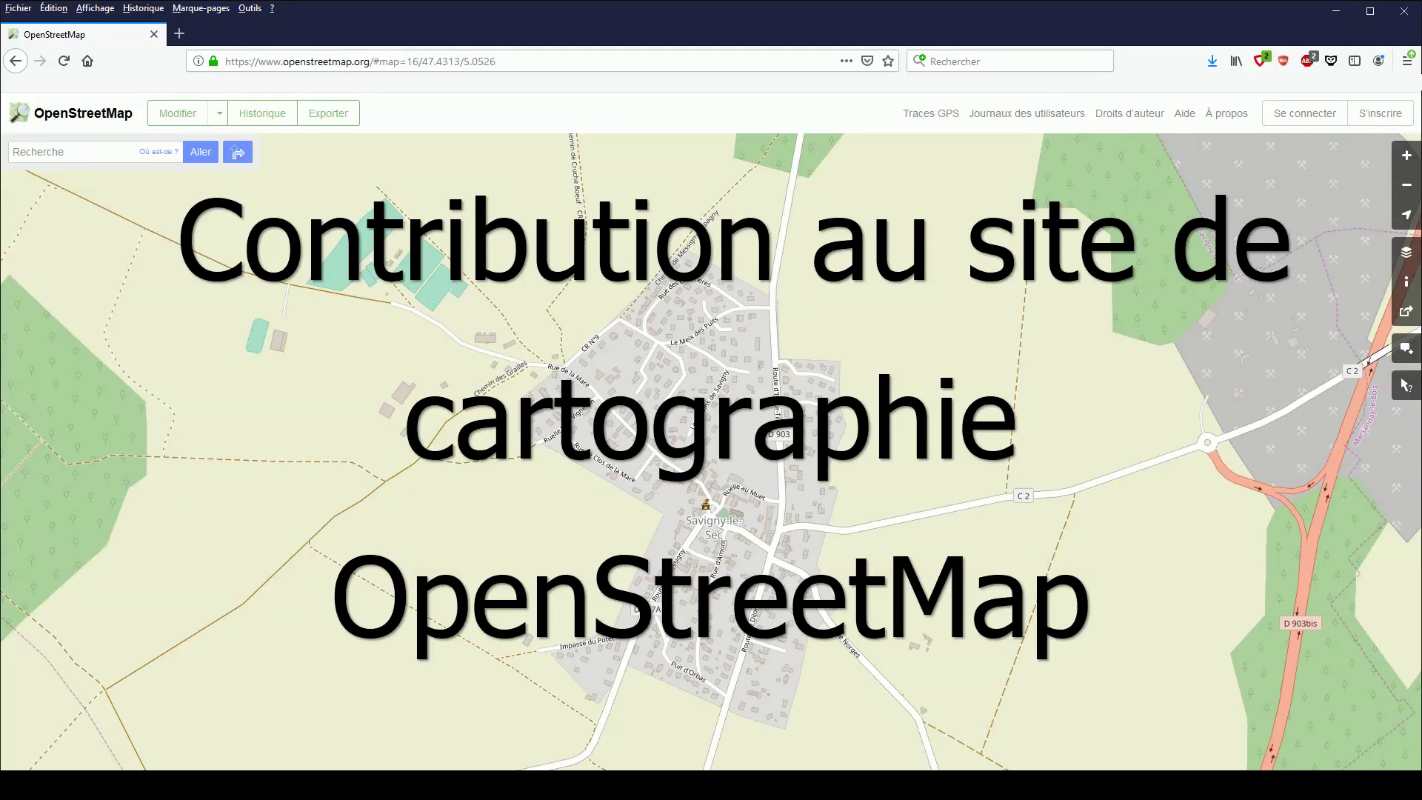Open the Firefox hamburger menu

[1407, 61]
